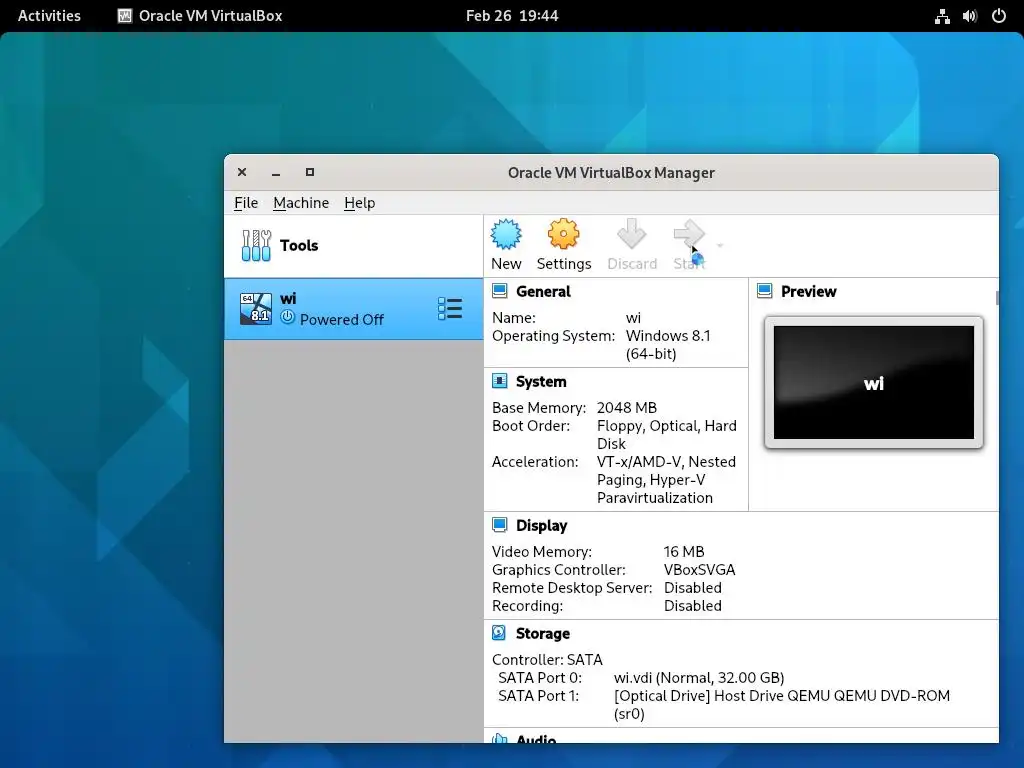
Task: Click the Preview section monitor icon
Action: (764, 291)
